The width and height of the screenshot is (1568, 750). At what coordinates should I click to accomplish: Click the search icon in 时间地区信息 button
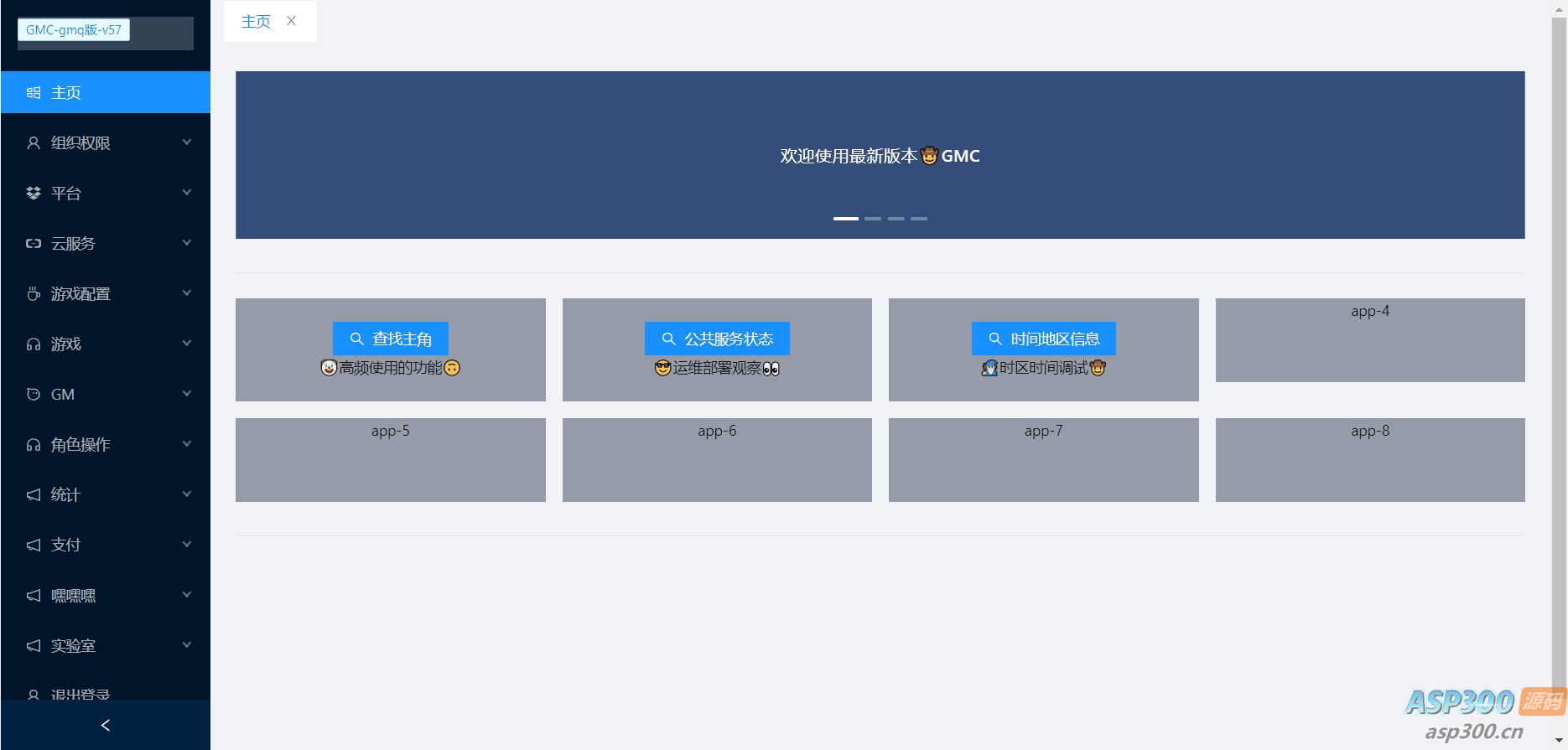[x=994, y=339]
